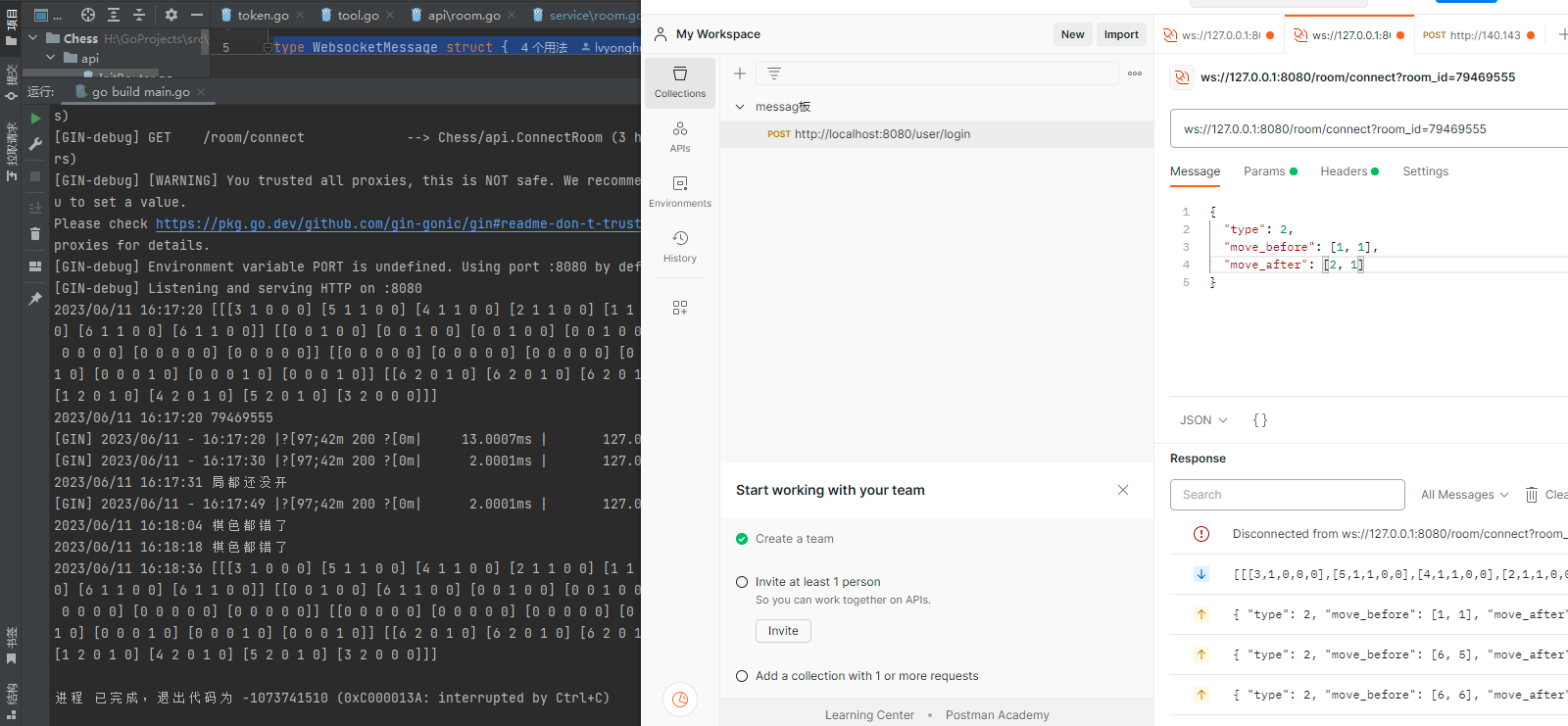Open the APIs sidebar panel

[680, 137]
